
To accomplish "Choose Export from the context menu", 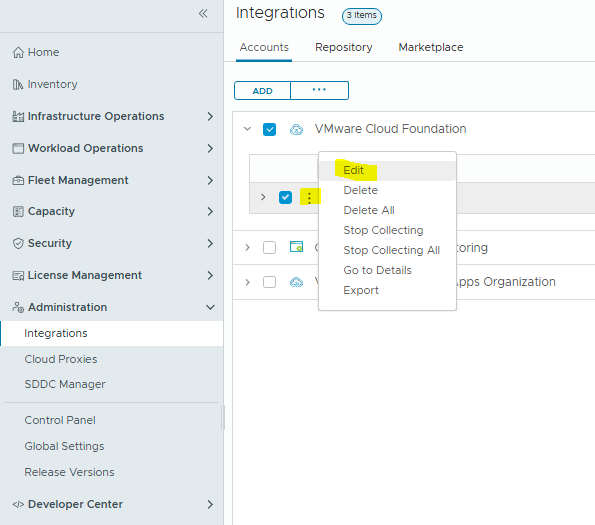I will tap(387, 291).
